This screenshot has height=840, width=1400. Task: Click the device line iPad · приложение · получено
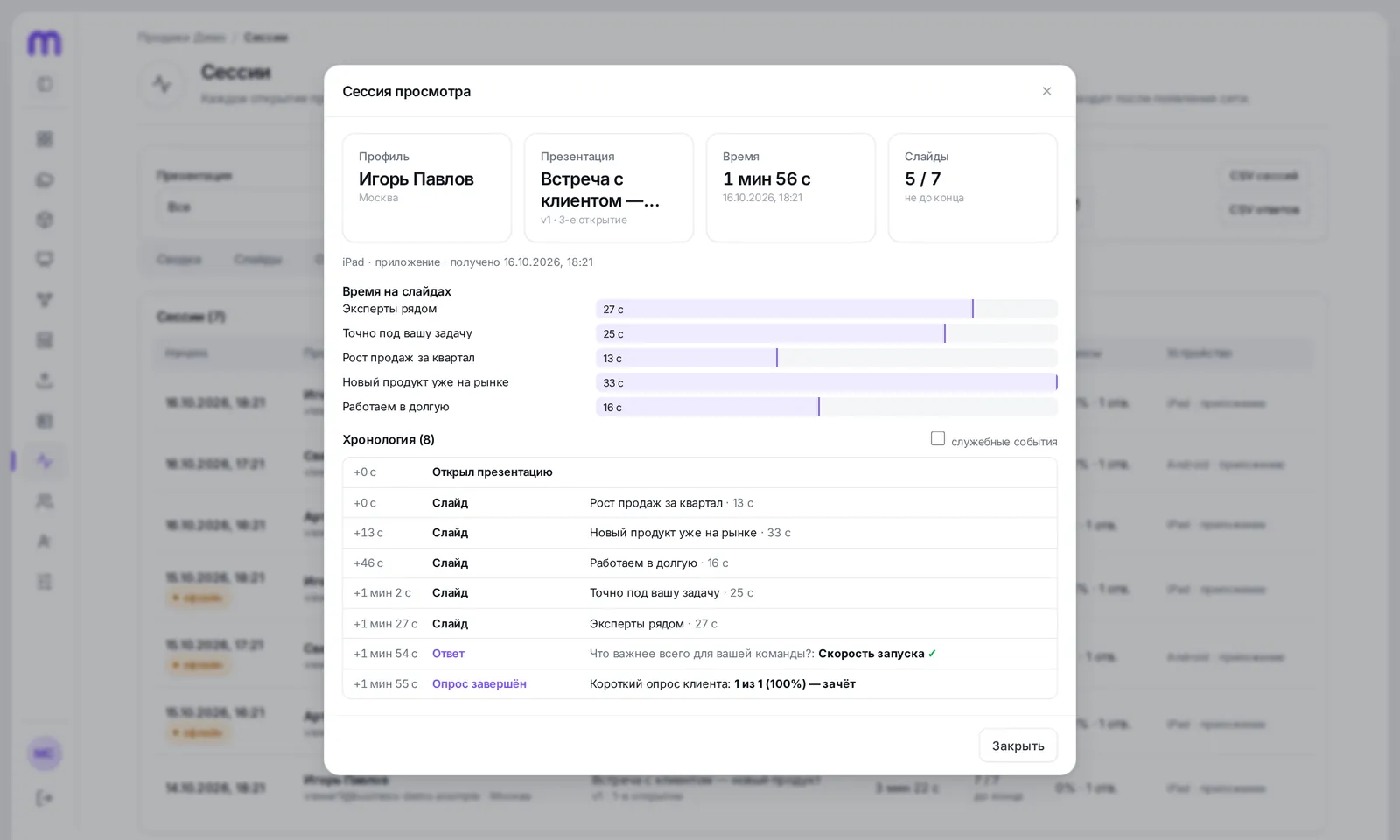coord(468,262)
